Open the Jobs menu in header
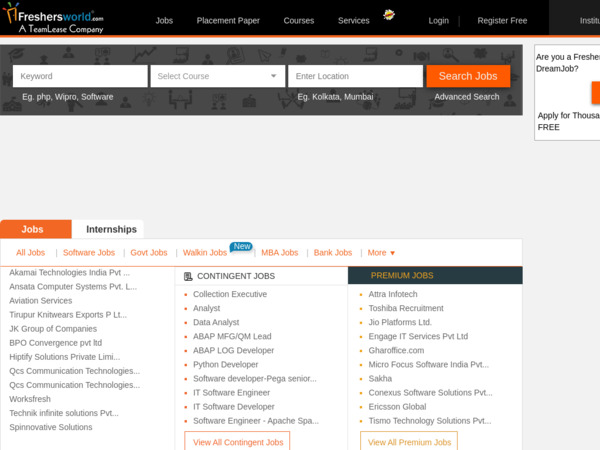600x450 pixels. (x=164, y=21)
